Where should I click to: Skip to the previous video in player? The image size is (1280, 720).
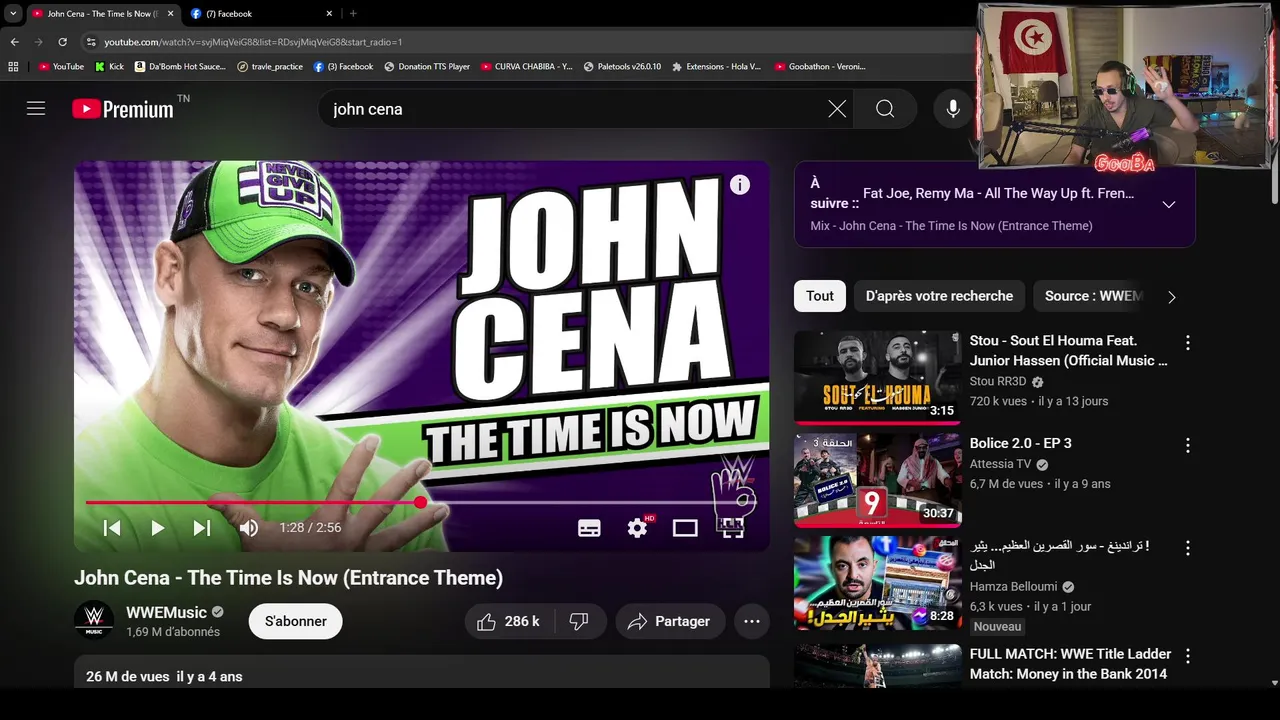[112, 528]
